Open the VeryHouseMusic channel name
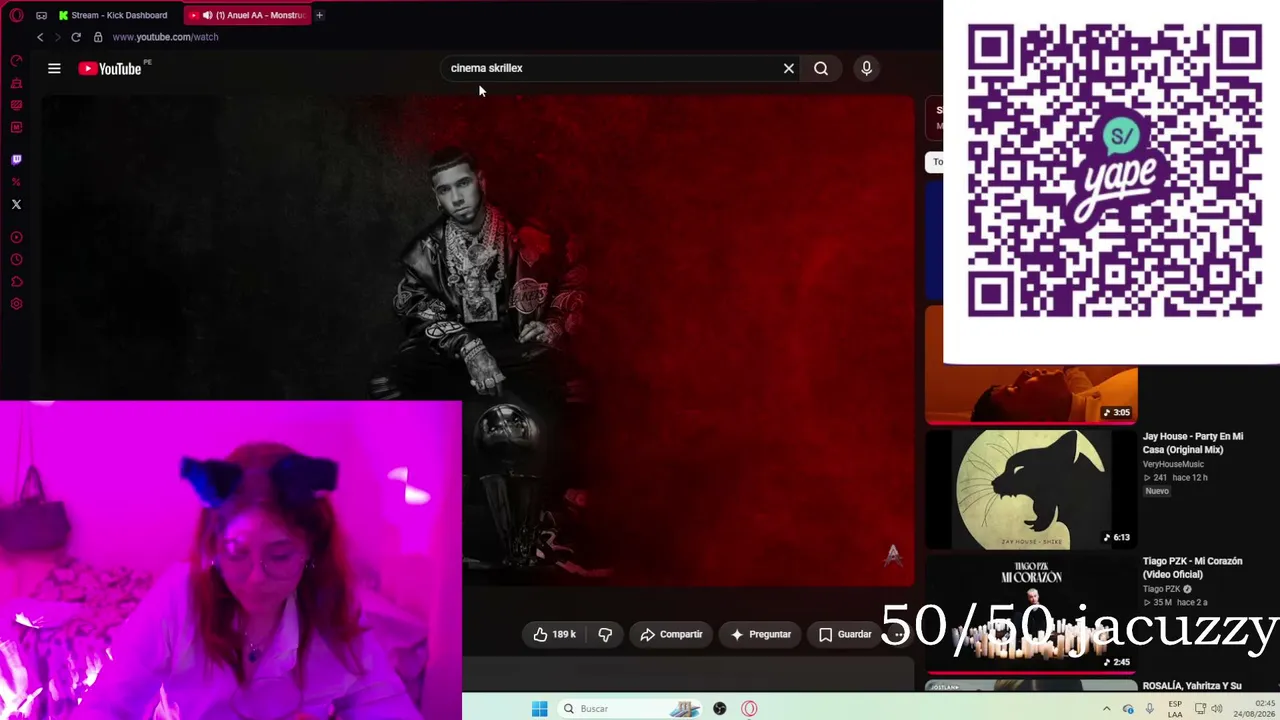Image resolution: width=1280 pixels, height=720 pixels. (1173, 464)
